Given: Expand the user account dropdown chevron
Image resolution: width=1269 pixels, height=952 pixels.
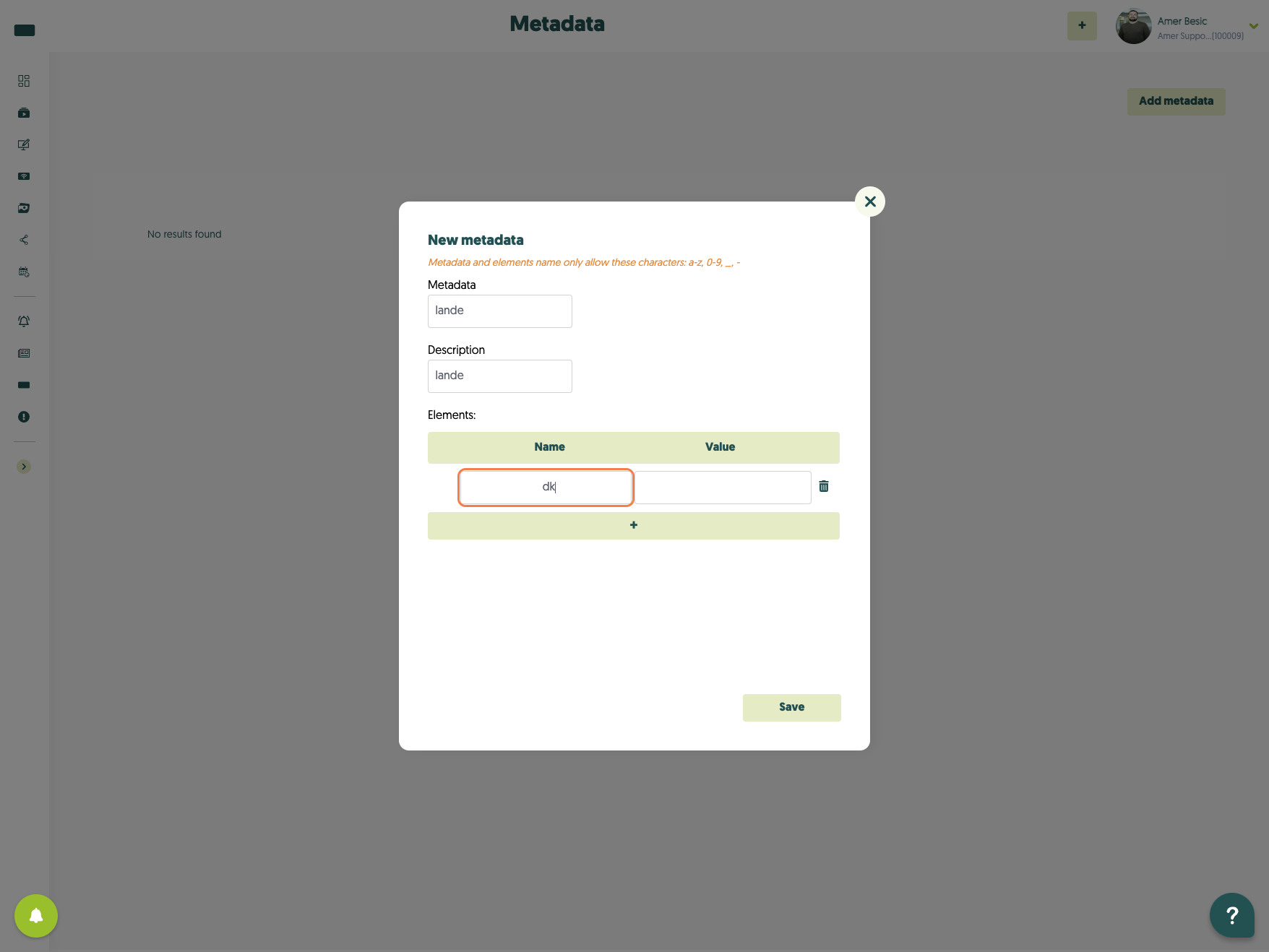Looking at the screenshot, I should point(1254,26).
